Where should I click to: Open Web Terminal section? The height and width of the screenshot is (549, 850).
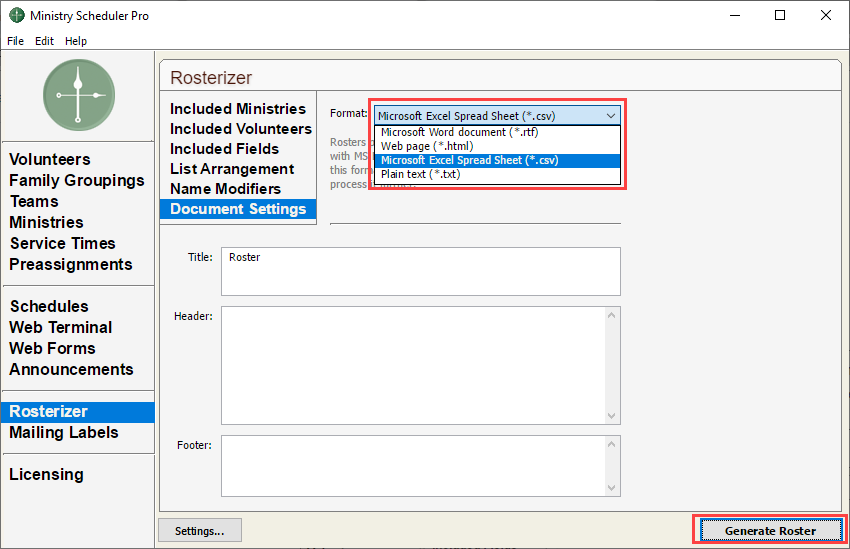(x=61, y=327)
